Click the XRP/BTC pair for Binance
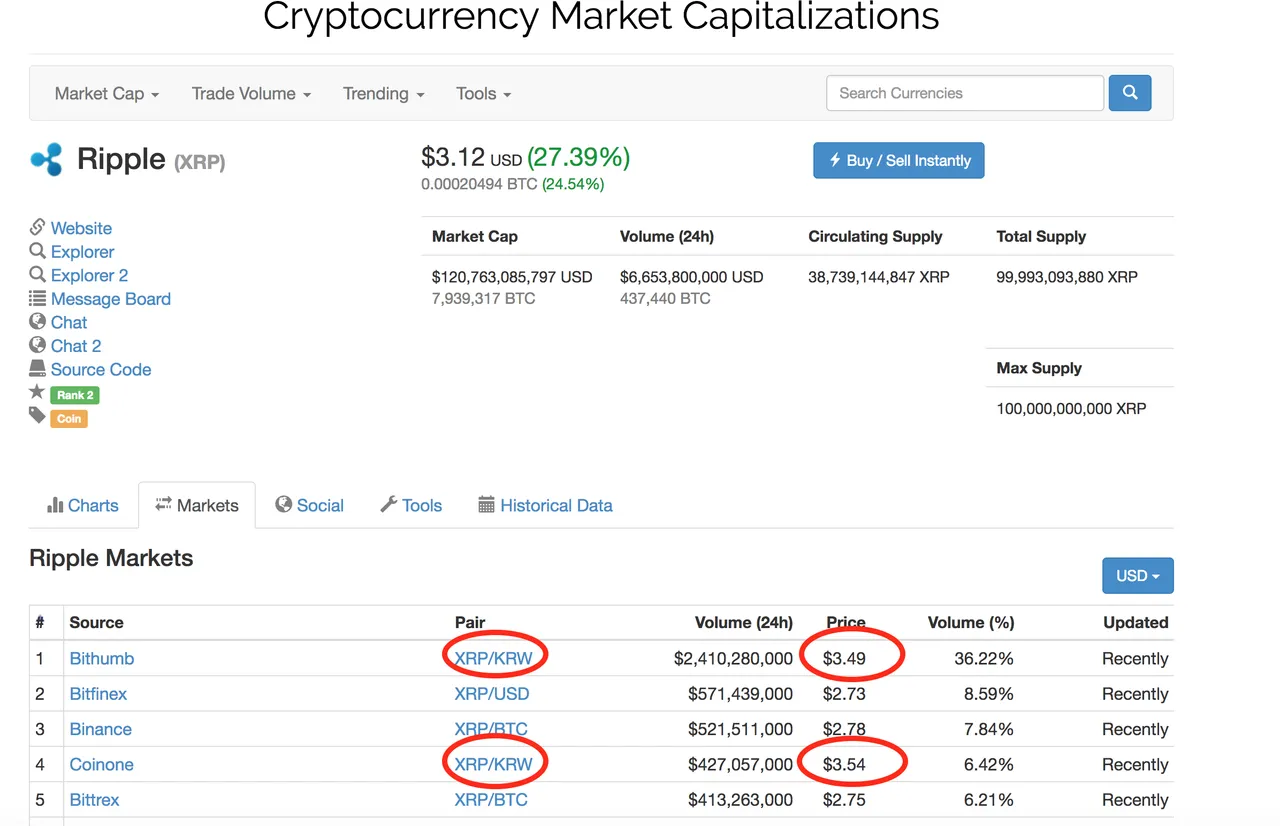 click(491, 729)
